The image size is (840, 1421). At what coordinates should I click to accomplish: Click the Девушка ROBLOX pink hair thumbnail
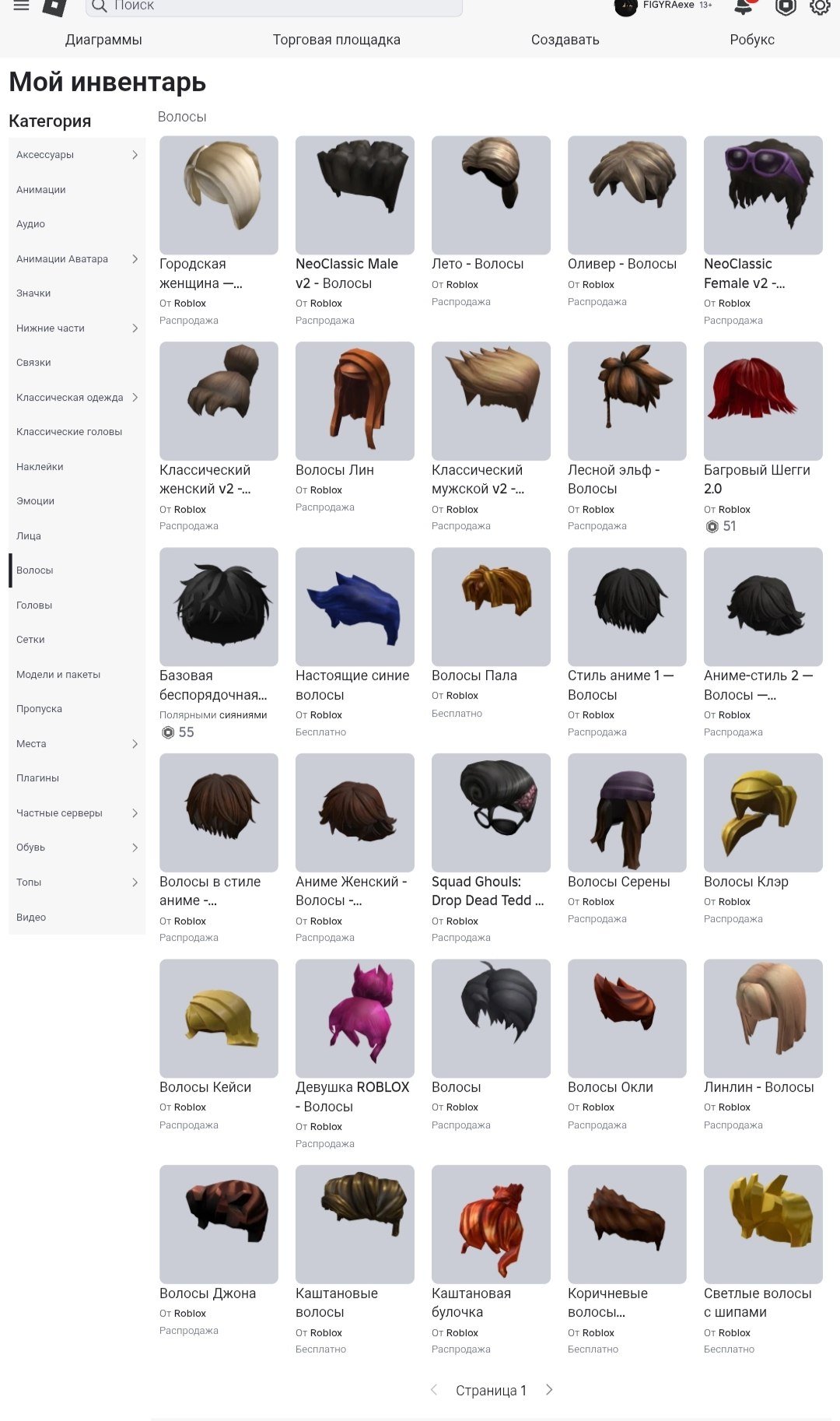[355, 1018]
